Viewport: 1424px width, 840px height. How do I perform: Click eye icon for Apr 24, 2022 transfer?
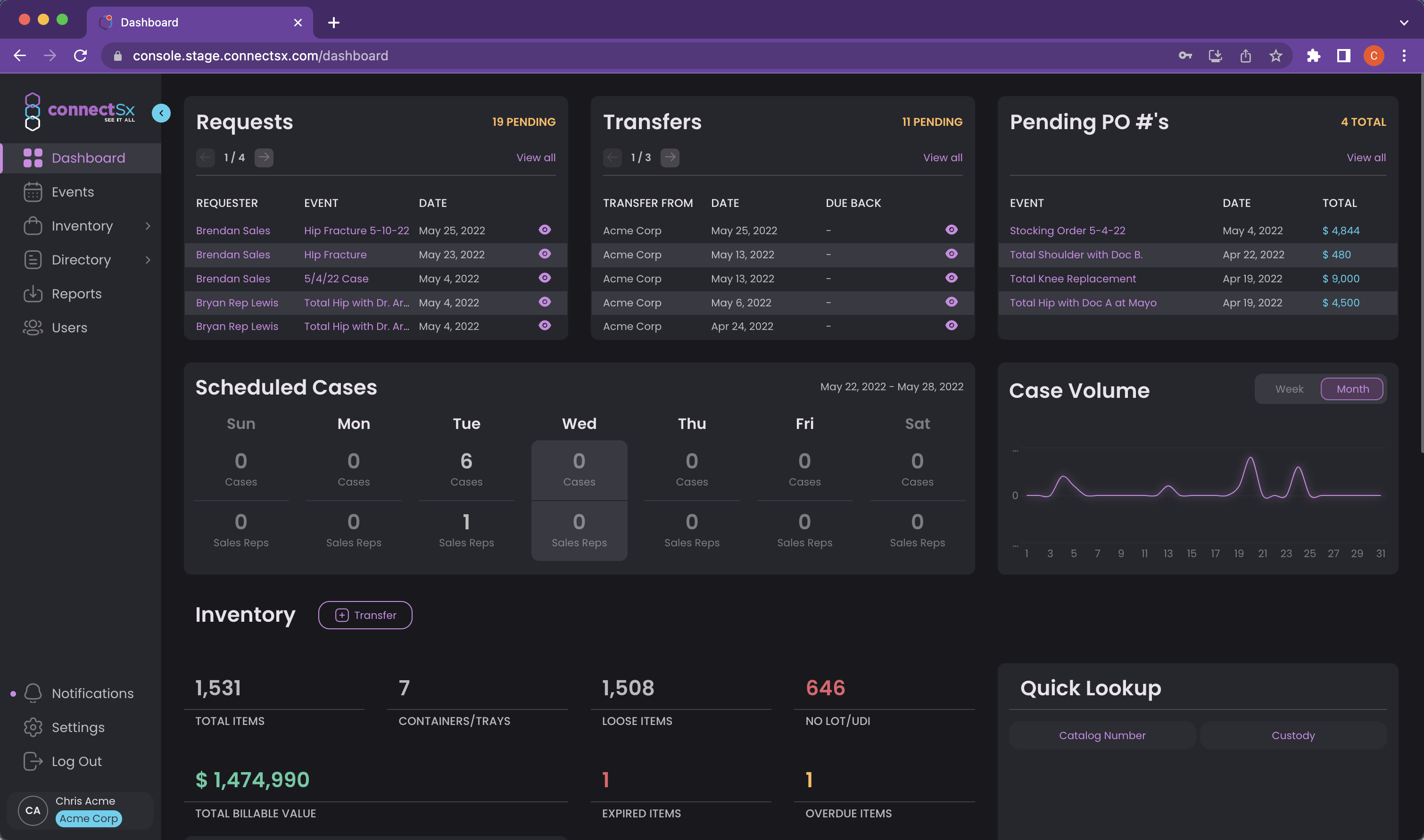tap(951, 325)
